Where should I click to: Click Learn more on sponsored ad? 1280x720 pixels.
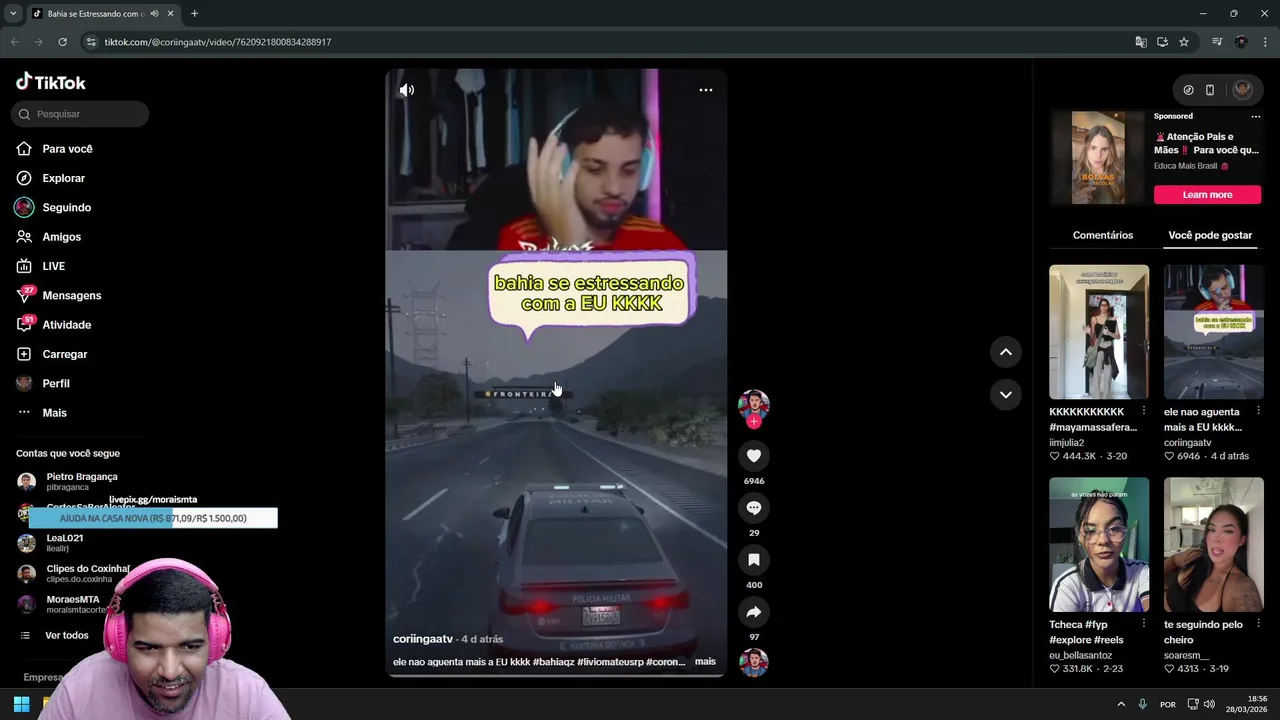pyautogui.click(x=1207, y=195)
